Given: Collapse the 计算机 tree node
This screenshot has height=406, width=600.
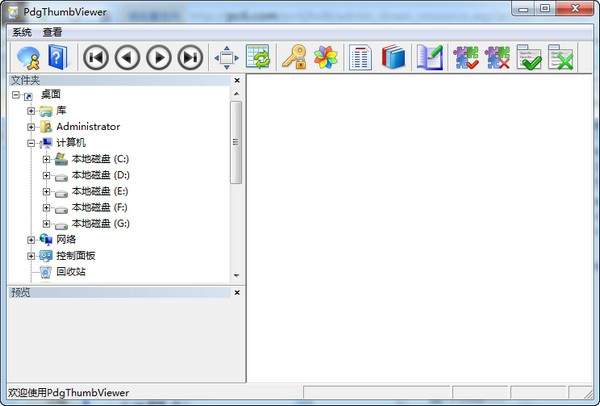Looking at the screenshot, I should (x=31, y=143).
